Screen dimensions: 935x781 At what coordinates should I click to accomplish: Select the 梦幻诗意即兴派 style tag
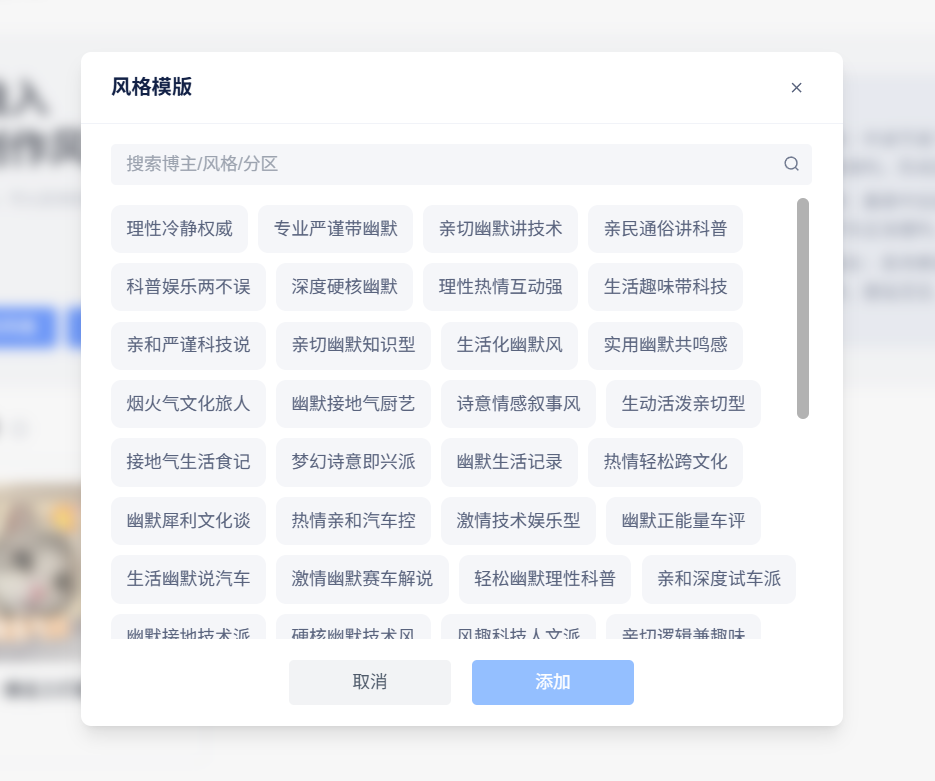click(x=352, y=462)
